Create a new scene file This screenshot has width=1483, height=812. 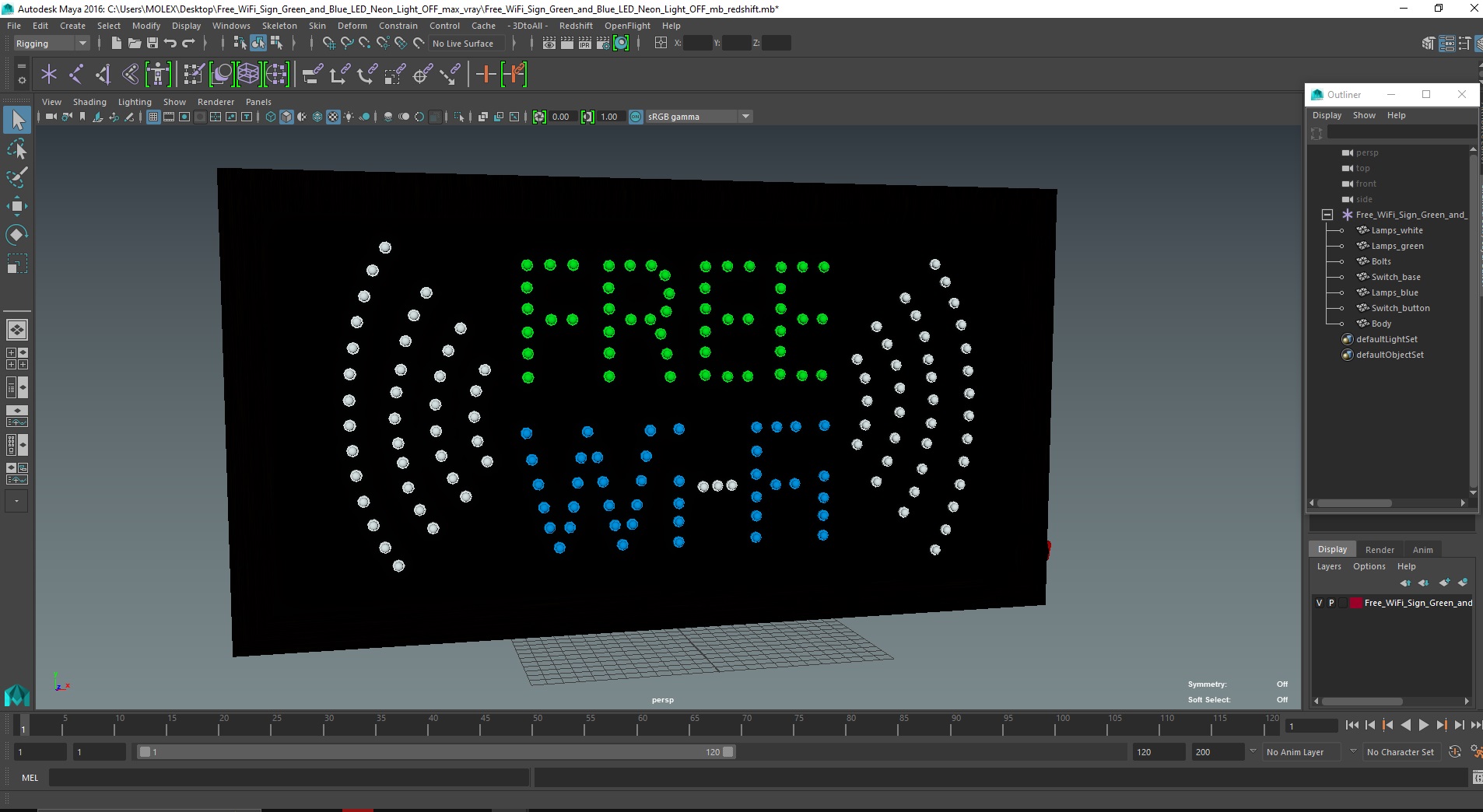click(x=117, y=44)
